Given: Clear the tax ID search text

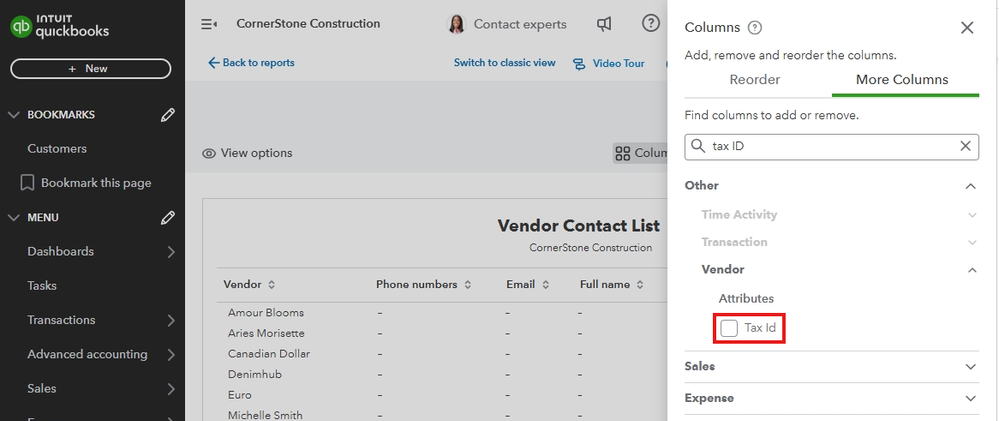Looking at the screenshot, I should click(965, 146).
